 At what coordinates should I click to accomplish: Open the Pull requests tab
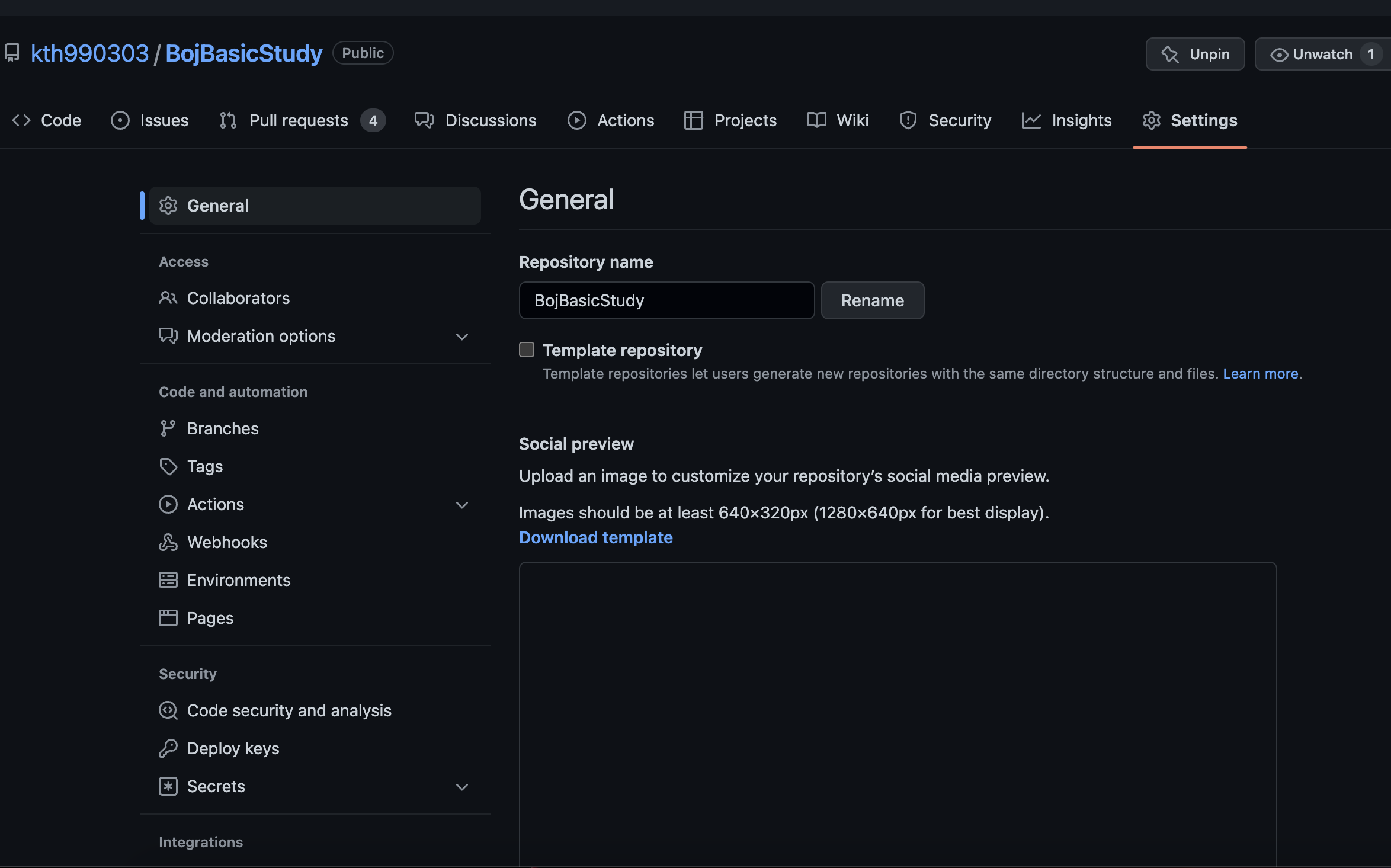(x=298, y=120)
